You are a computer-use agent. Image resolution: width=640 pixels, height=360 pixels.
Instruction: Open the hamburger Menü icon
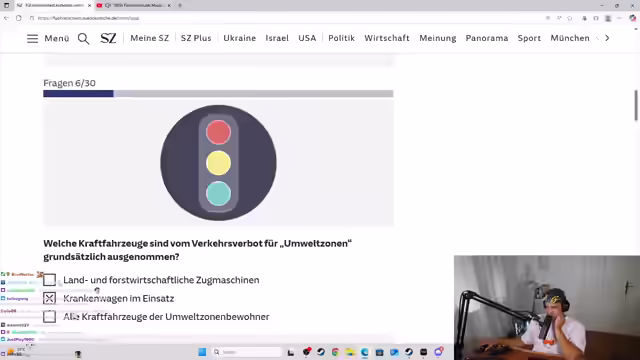[x=32, y=38]
